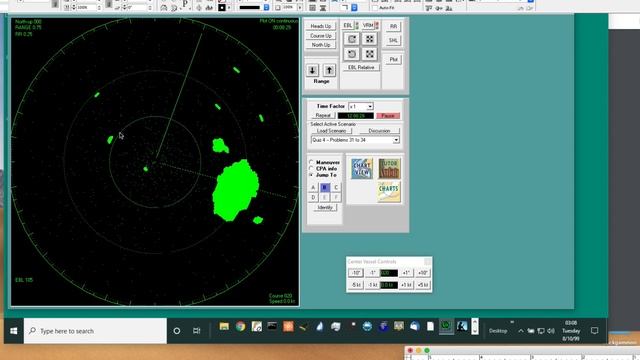Increase vessel speed by 1 knot

coord(406,285)
